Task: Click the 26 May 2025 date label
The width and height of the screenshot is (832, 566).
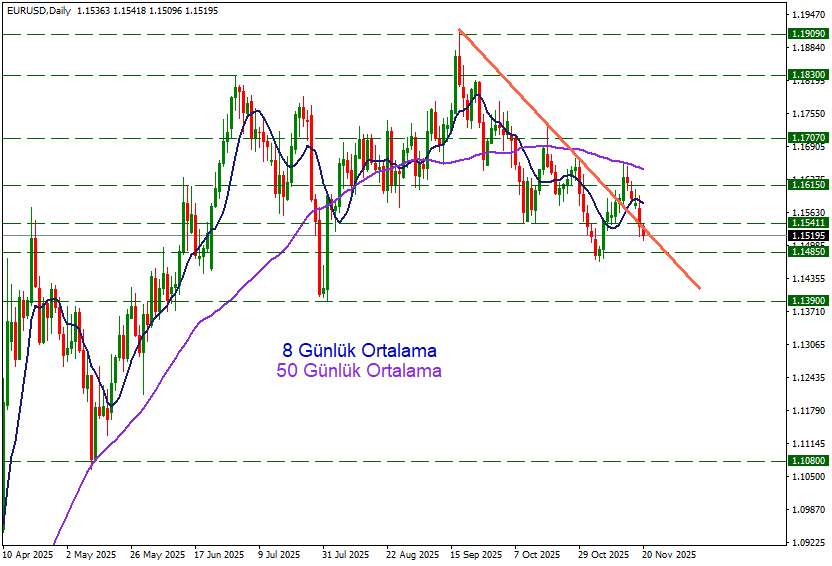Action: (158, 554)
